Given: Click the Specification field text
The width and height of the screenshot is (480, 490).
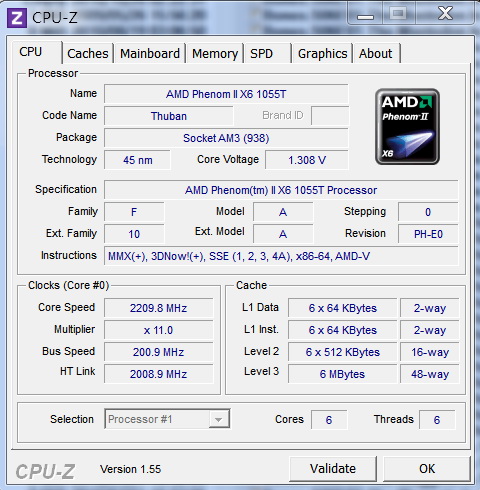Looking at the screenshot, I should click(x=281, y=190).
